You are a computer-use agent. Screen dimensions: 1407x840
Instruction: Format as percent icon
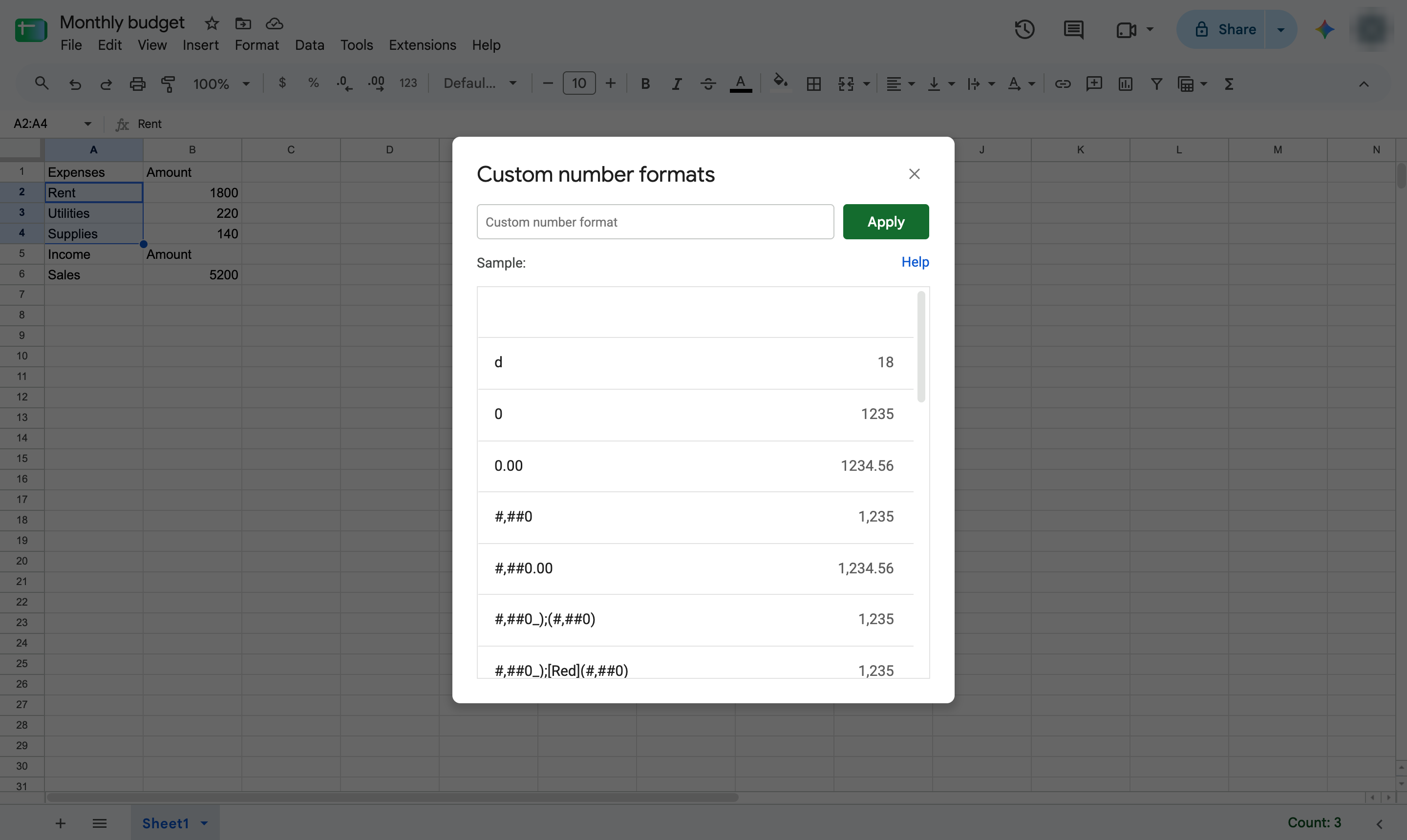(x=313, y=83)
